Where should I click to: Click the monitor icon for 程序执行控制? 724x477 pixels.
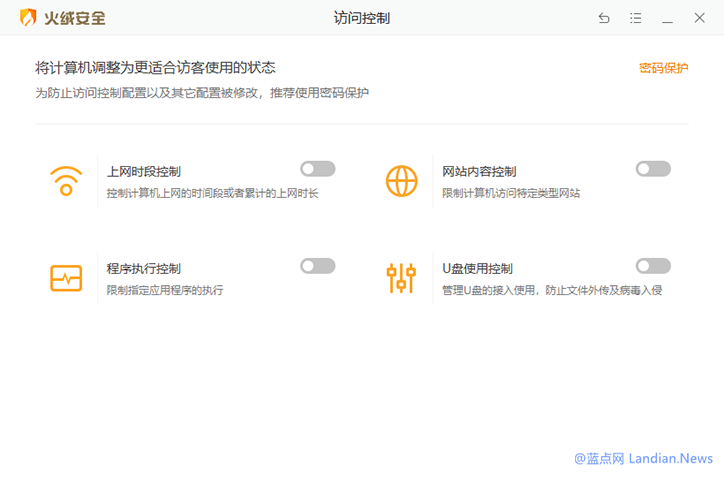pyautogui.click(x=66, y=278)
